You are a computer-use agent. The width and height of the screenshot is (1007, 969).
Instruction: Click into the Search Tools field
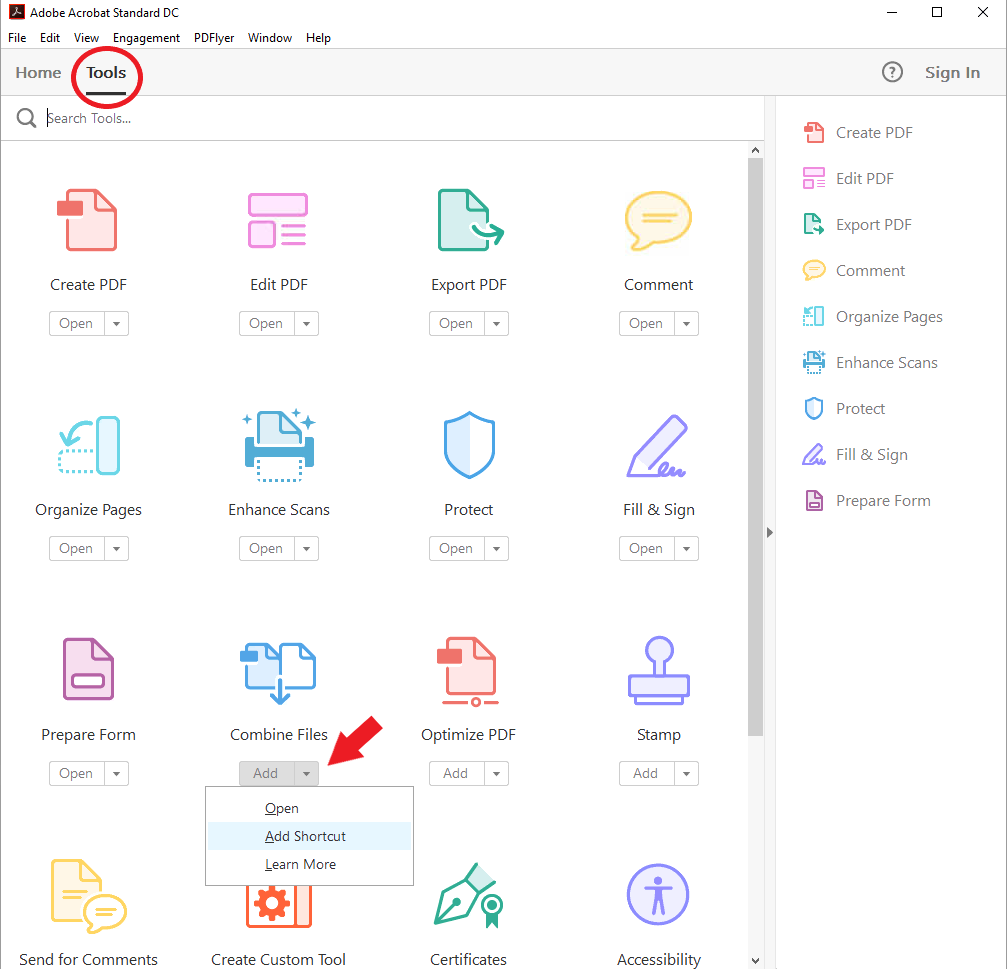click(403, 118)
